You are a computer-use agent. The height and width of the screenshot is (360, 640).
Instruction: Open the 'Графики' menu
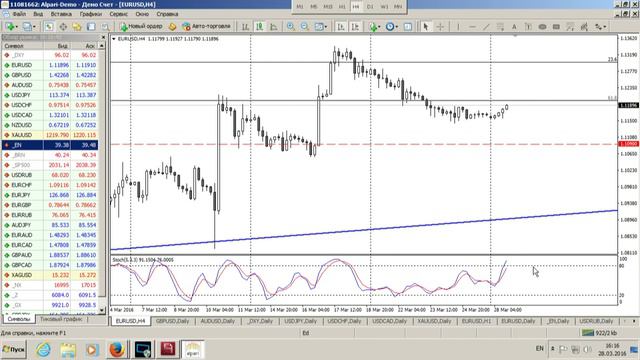[x=91, y=14]
